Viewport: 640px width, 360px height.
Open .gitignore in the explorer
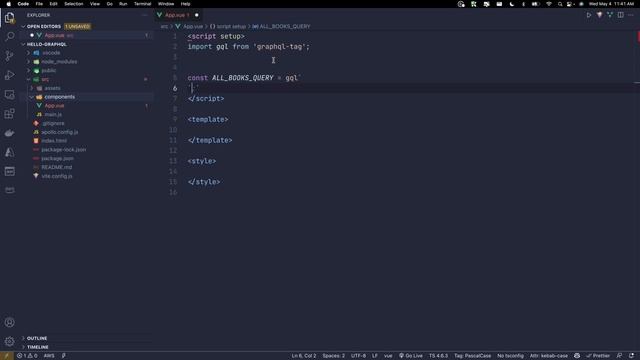pos(53,123)
